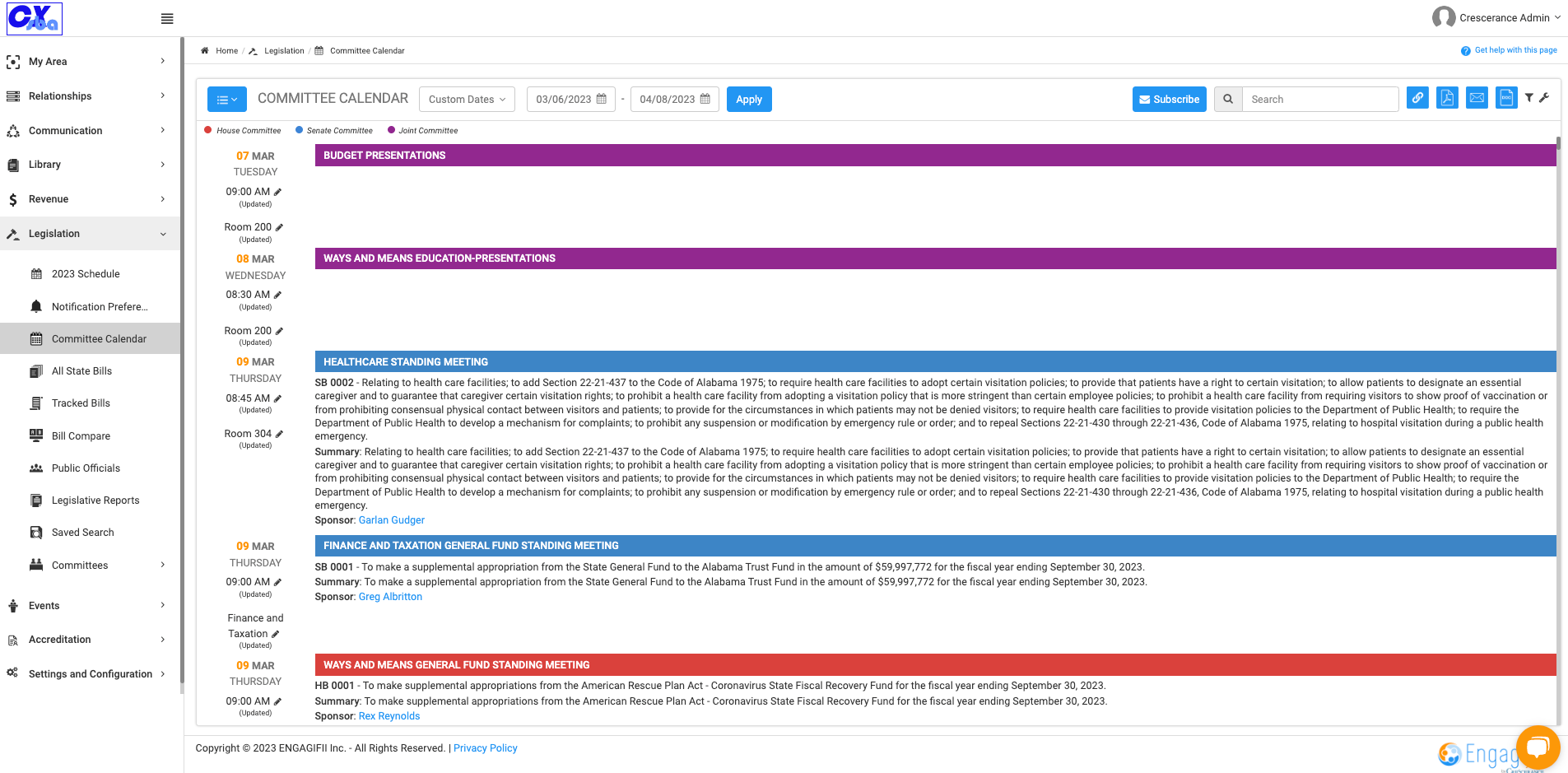This screenshot has height=773, width=1568.
Task: Edit Room 200 for 07 MAR
Action: tap(279, 227)
